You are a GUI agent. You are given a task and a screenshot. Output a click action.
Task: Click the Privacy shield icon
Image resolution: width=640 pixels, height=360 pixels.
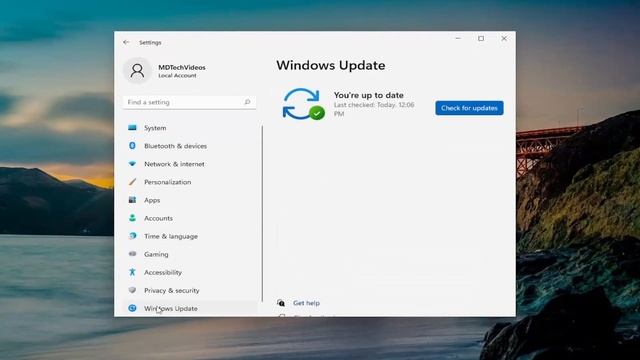pos(132,290)
